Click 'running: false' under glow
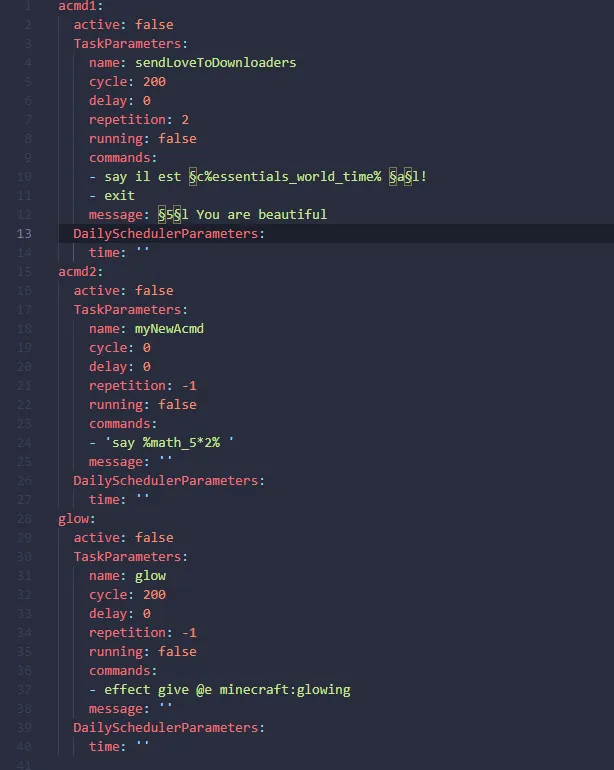The width and height of the screenshot is (614, 770). coord(142,652)
